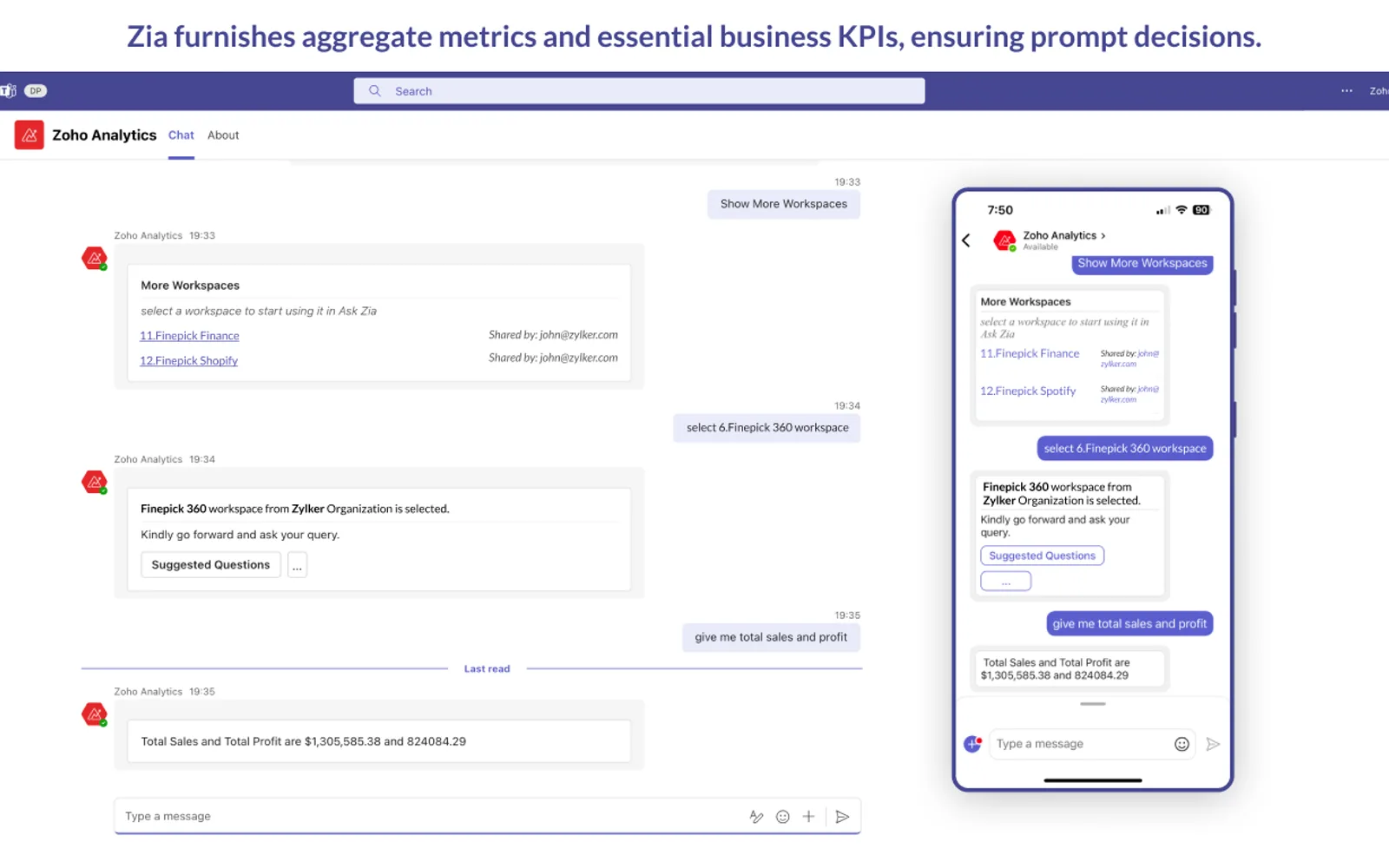Screen dimensions: 1389x868
Task: Tap Suggested Questions button on phone
Action: click(1043, 556)
